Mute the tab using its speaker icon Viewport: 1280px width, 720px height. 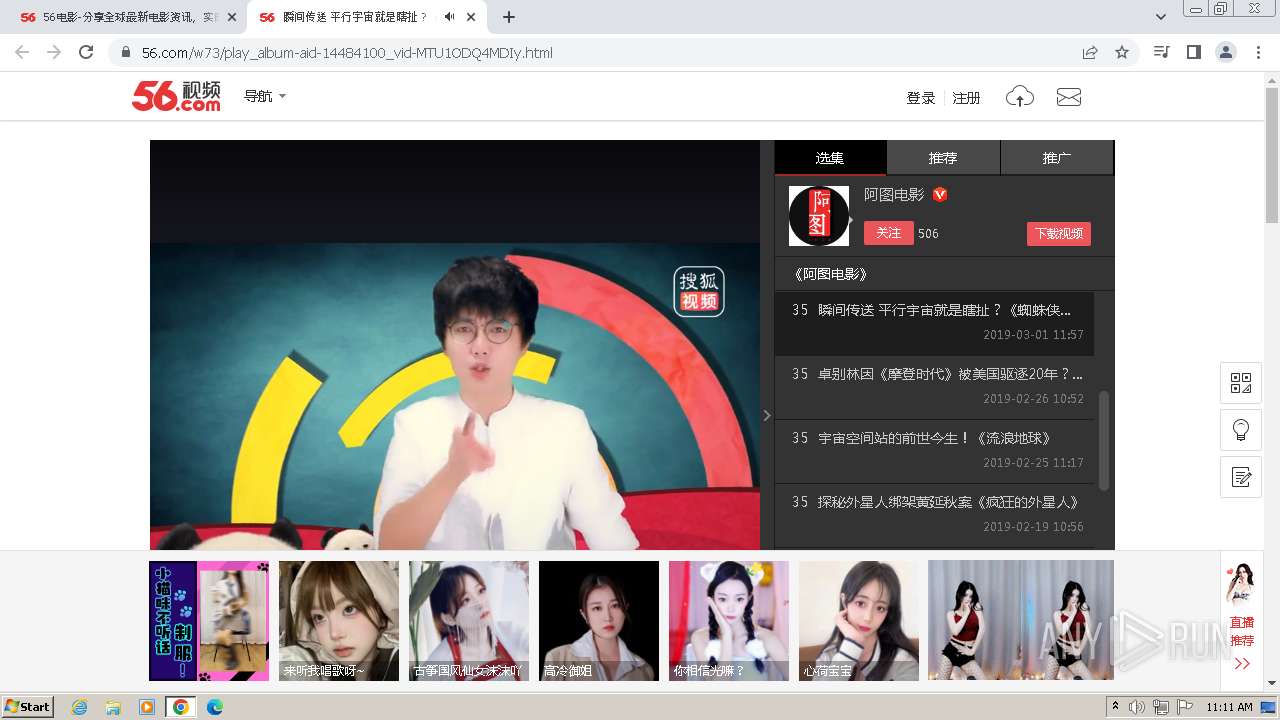[x=449, y=17]
